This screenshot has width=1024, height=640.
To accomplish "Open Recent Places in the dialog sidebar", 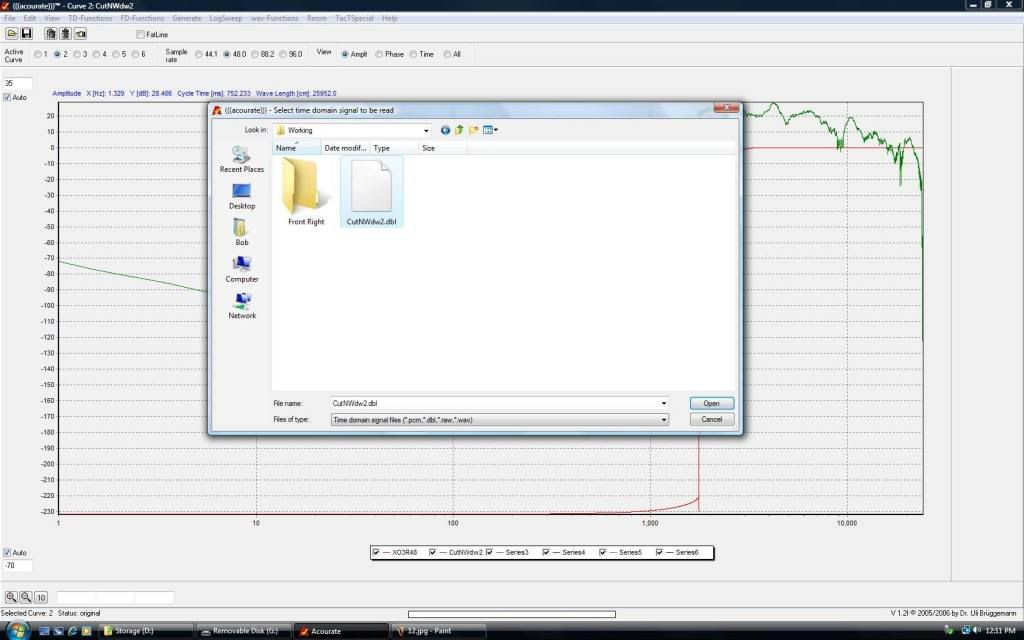I will coord(242,159).
